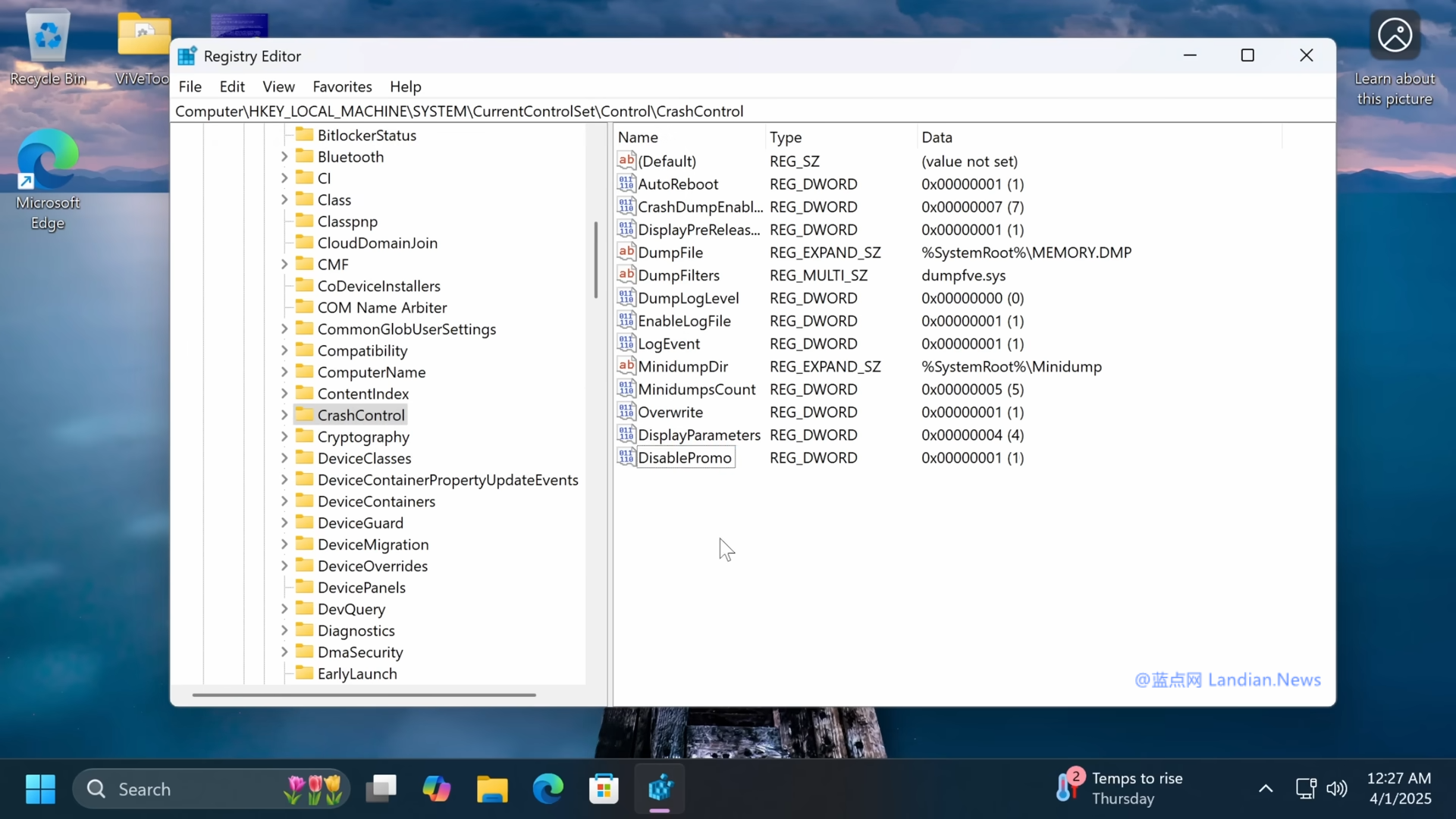Viewport: 1456px width, 819px height.
Task: Click the taskbar clock and date
Action: click(x=1399, y=789)
